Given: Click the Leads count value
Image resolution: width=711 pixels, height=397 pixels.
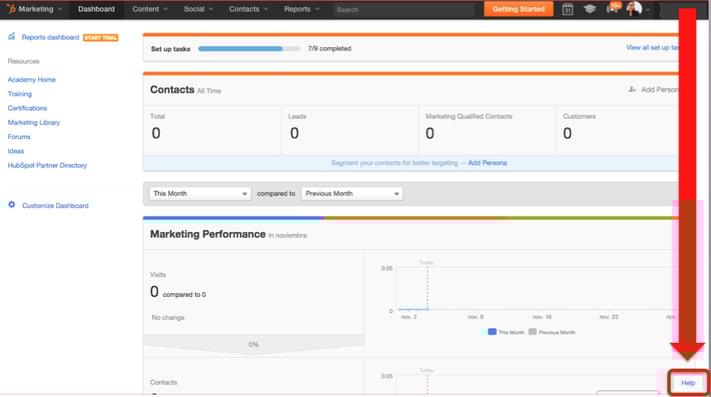Looking at the screenshot, I should [294, 133].
